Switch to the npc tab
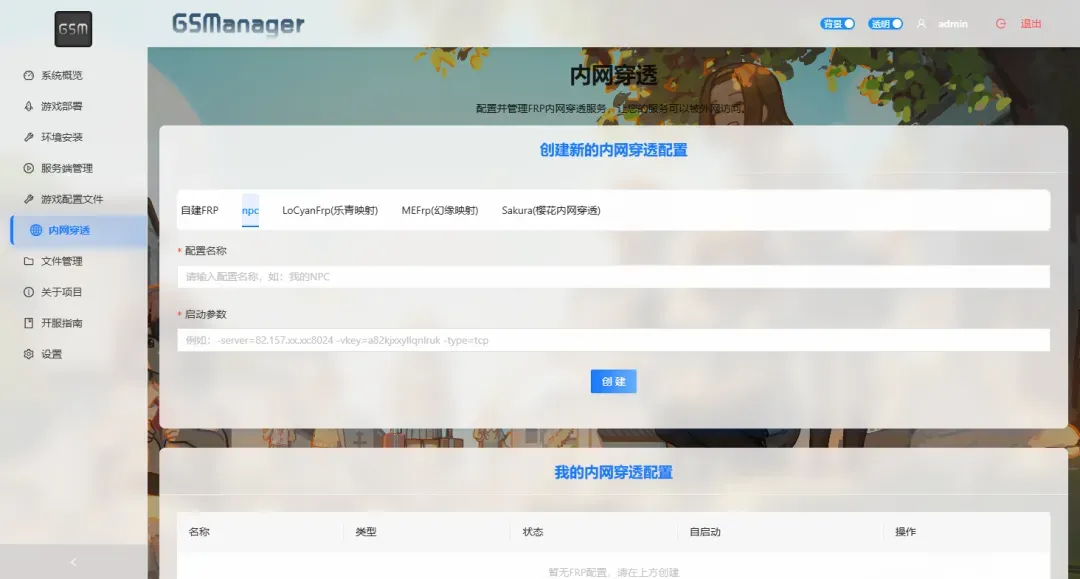1080x579 pixels. coord(250,210)
